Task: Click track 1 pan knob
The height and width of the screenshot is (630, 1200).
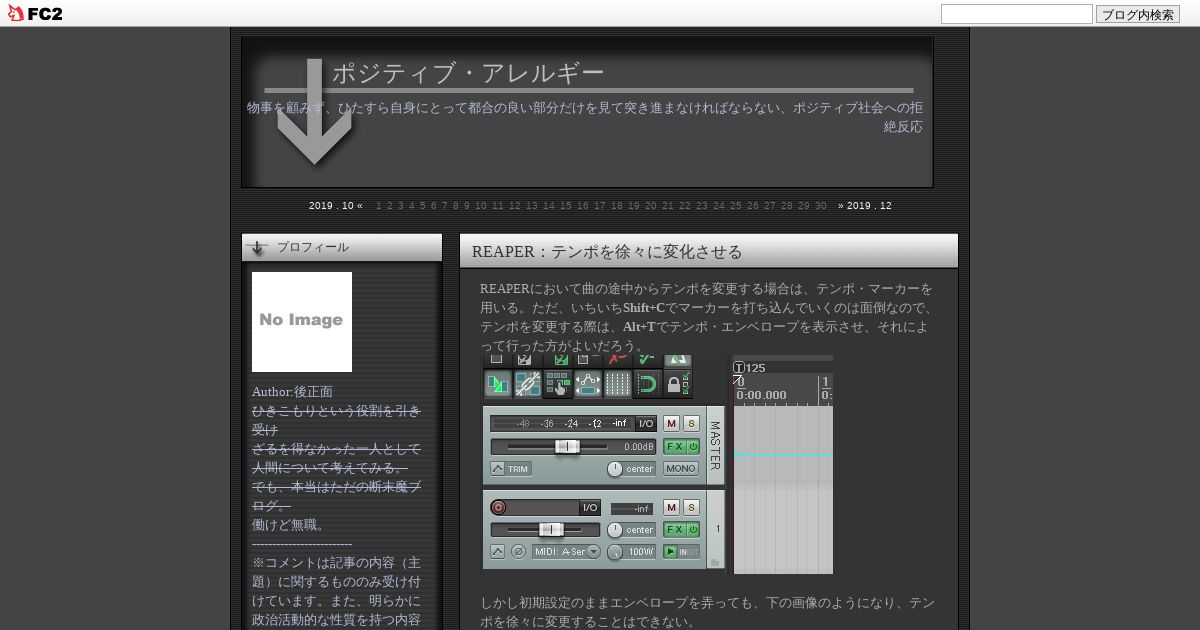Action: point(614,530)
